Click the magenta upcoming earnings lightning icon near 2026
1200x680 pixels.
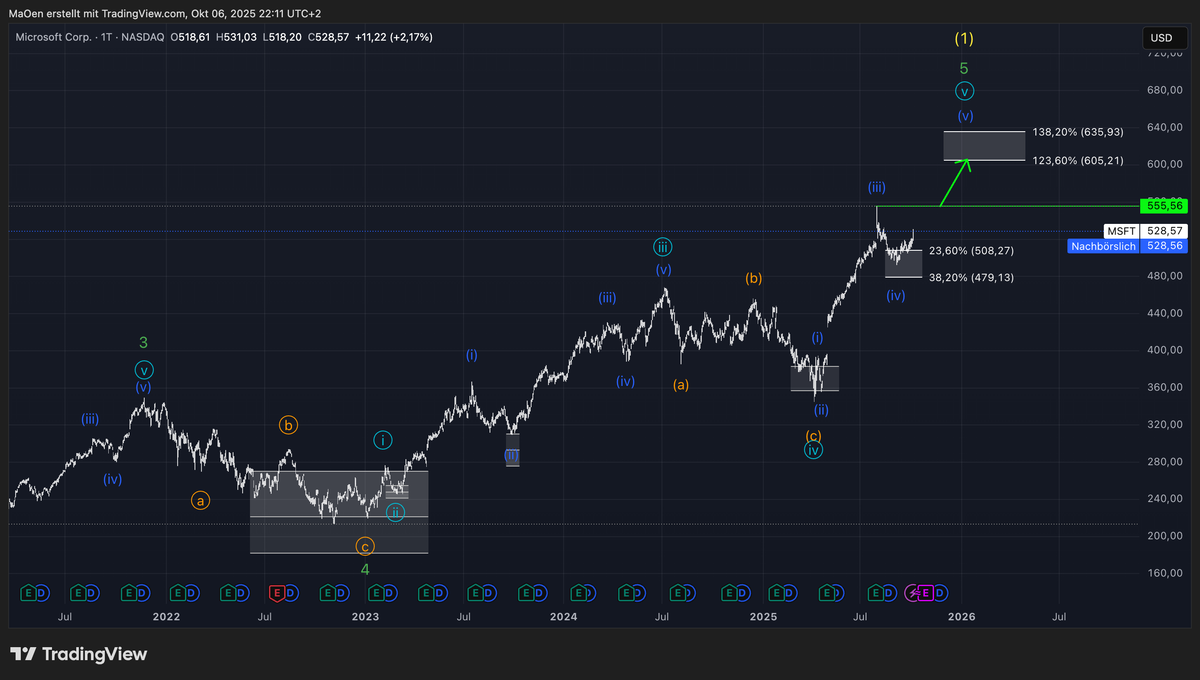pyautogui.click(x=913, y=593)
